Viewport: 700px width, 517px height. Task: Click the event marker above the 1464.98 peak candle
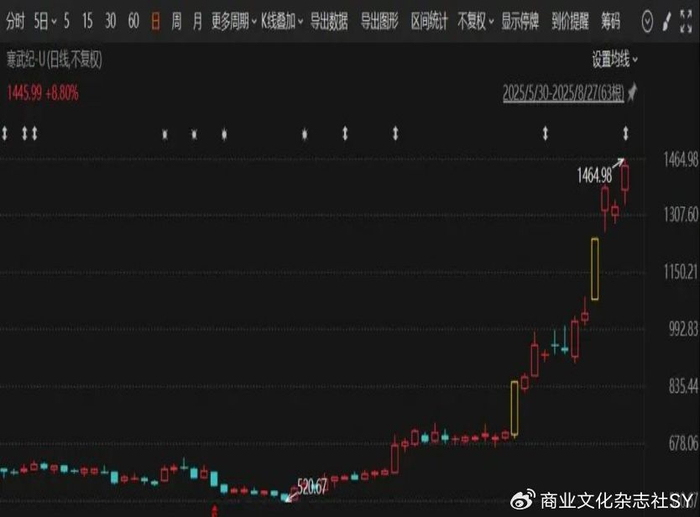click(x=625, y=133)
